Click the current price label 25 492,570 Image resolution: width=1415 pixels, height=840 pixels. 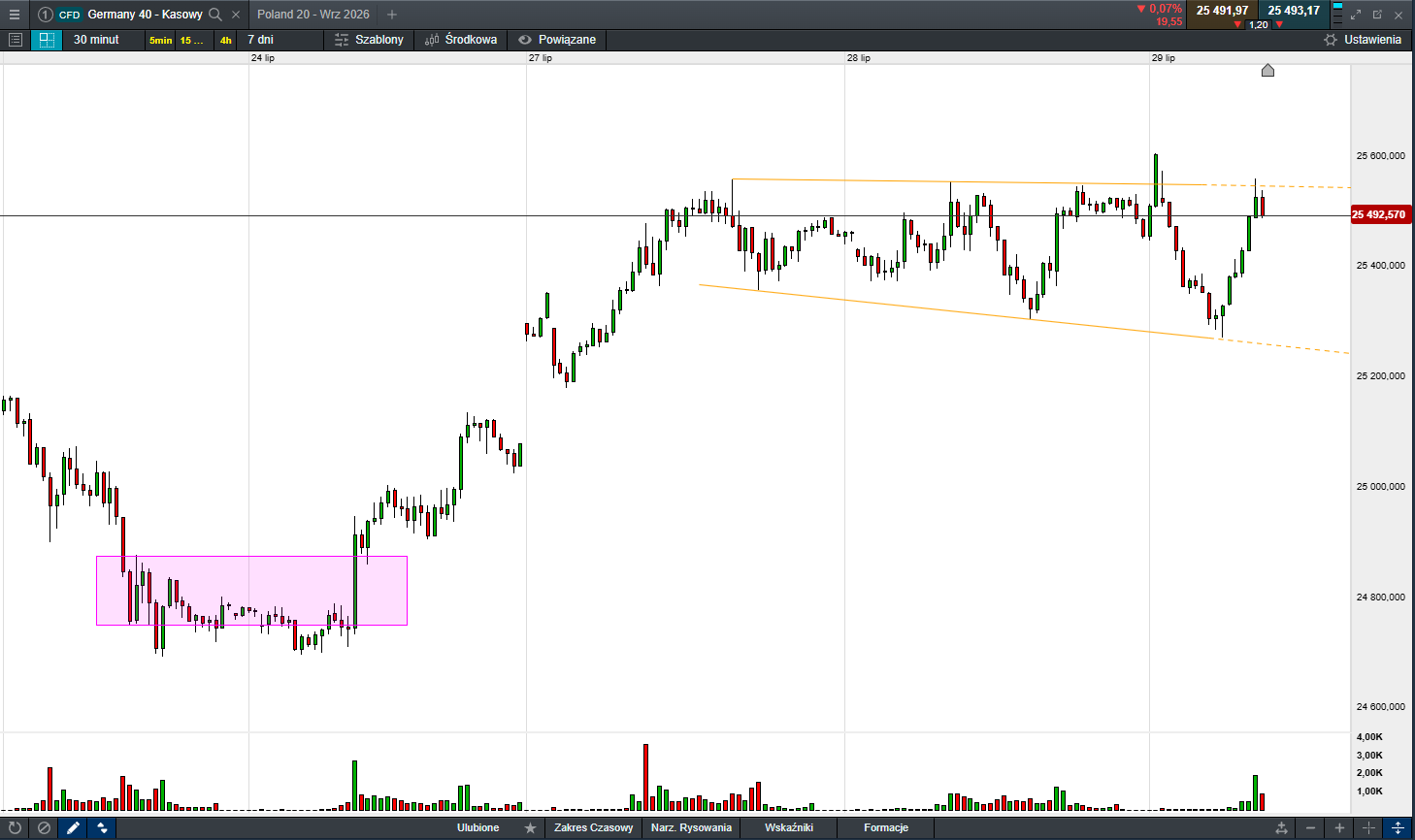click(x=1380, y=214)
